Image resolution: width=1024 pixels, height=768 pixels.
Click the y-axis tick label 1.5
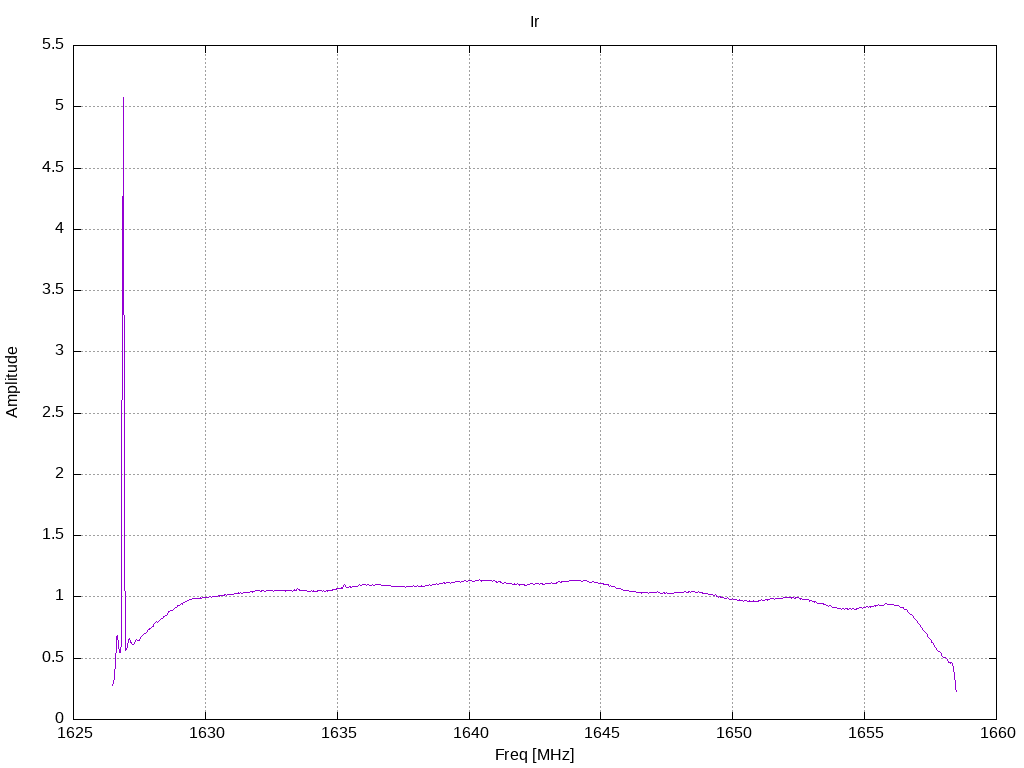53,534
